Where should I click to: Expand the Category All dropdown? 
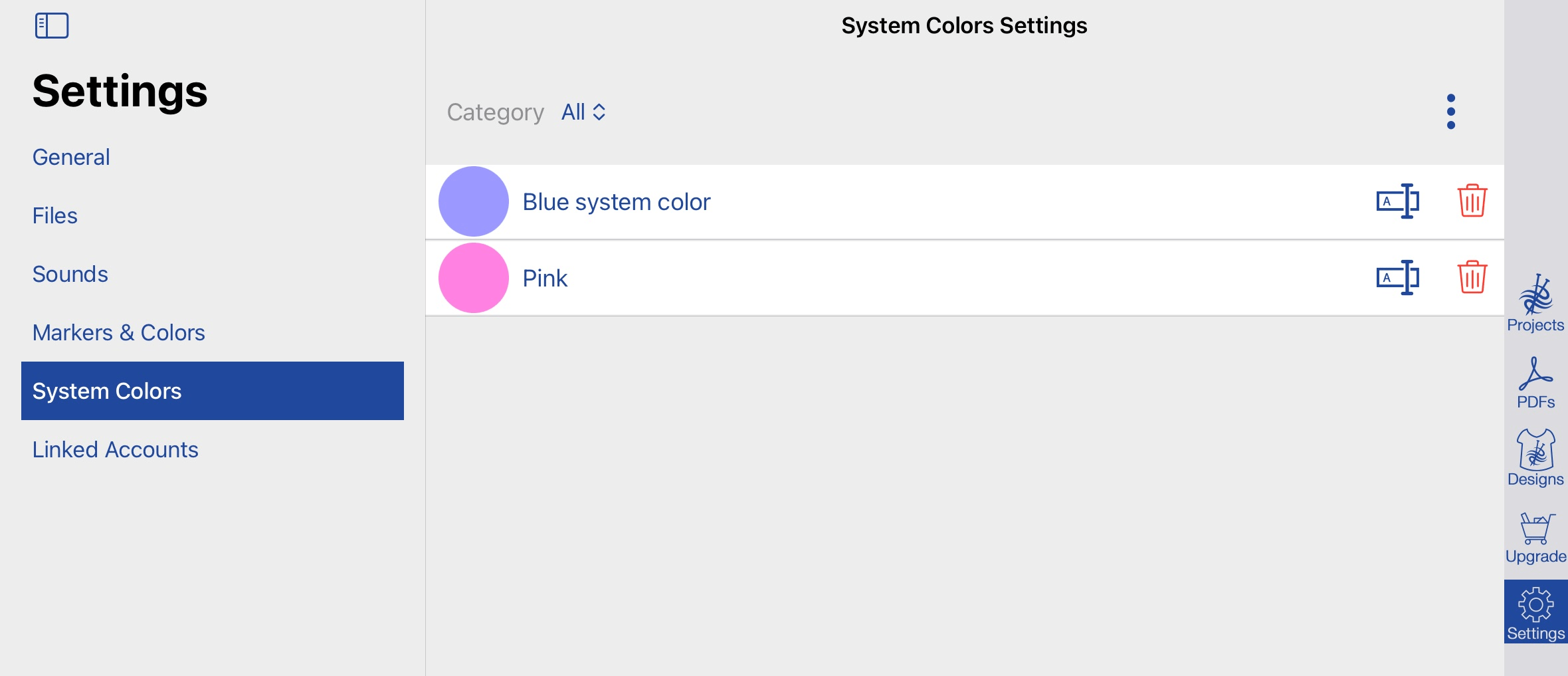pyautogui.click(x=583, y=112)
